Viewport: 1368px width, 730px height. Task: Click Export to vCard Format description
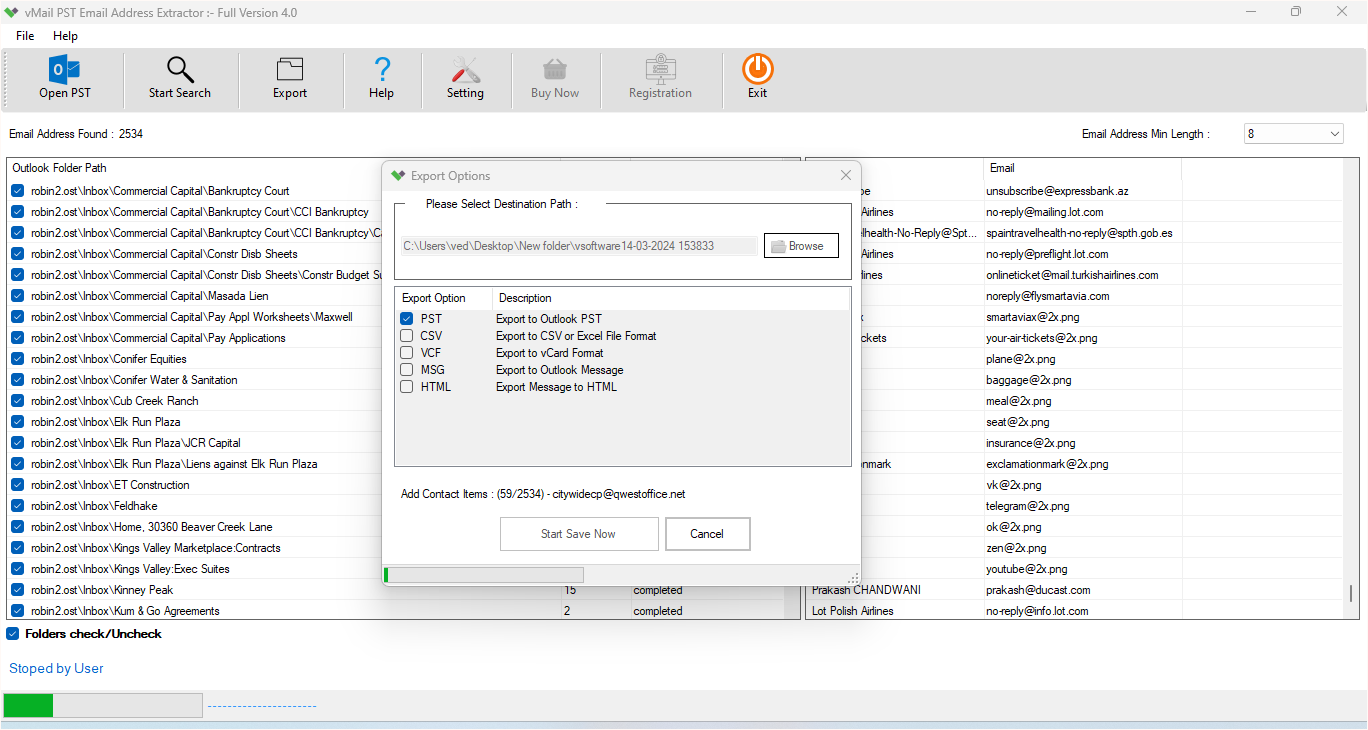pyautogui.click(x=550, y=353)
